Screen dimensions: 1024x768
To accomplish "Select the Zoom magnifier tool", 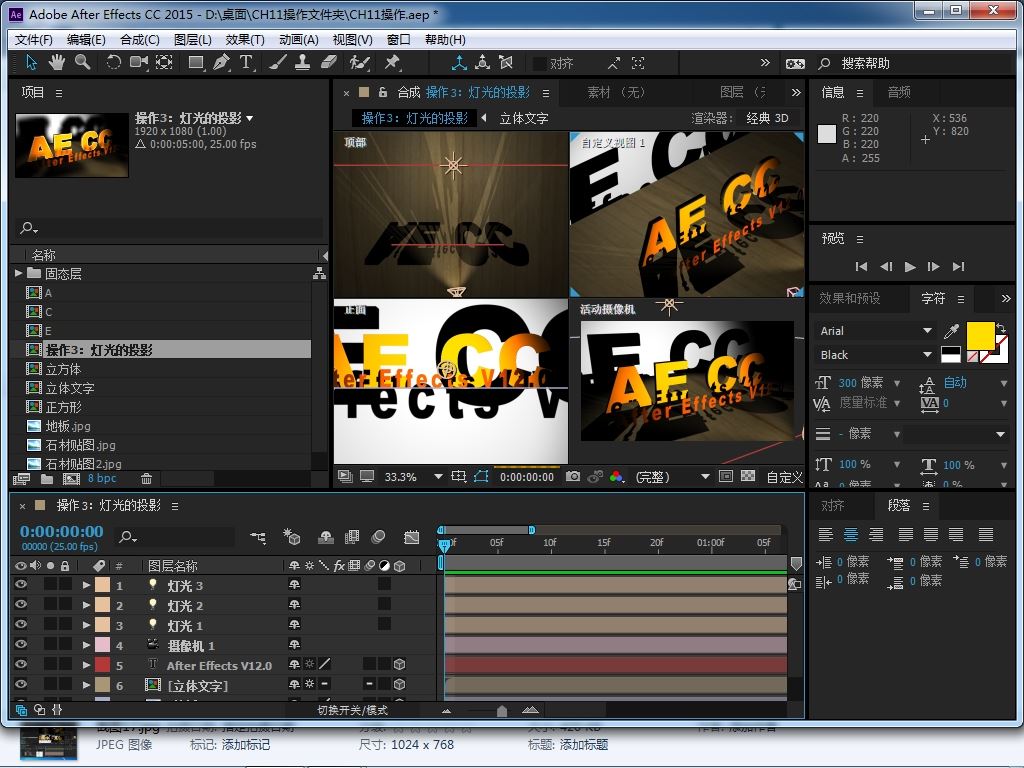I will pos(82,63).
